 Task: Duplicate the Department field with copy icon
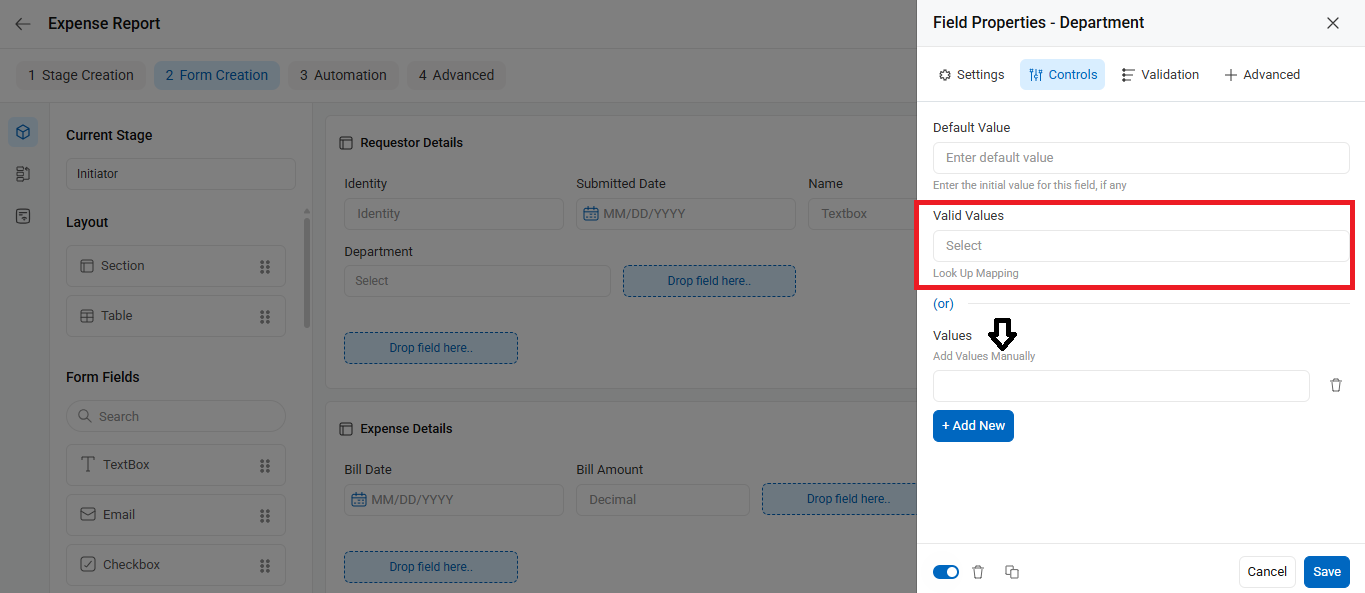coord(1012,572)
